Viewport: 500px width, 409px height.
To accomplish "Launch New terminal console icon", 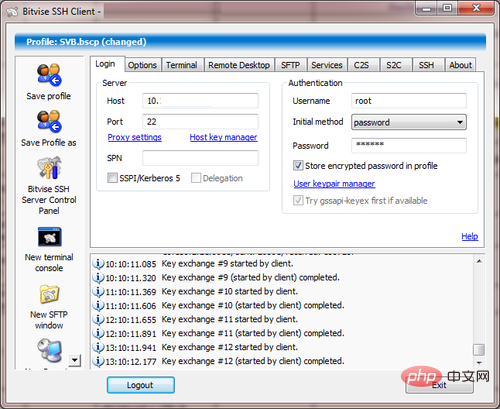I will click(x=49, y=237).
